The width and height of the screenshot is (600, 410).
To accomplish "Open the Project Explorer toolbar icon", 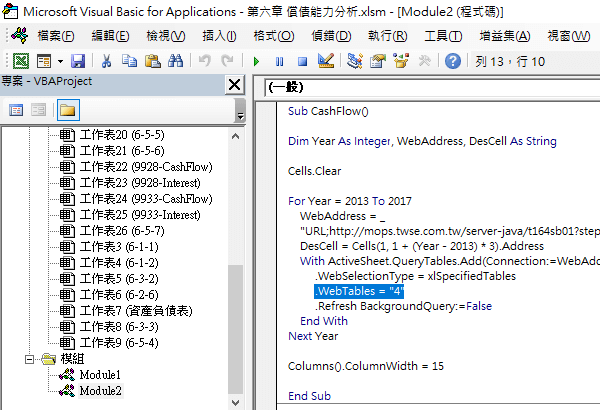I will click(x=355, y=61).
